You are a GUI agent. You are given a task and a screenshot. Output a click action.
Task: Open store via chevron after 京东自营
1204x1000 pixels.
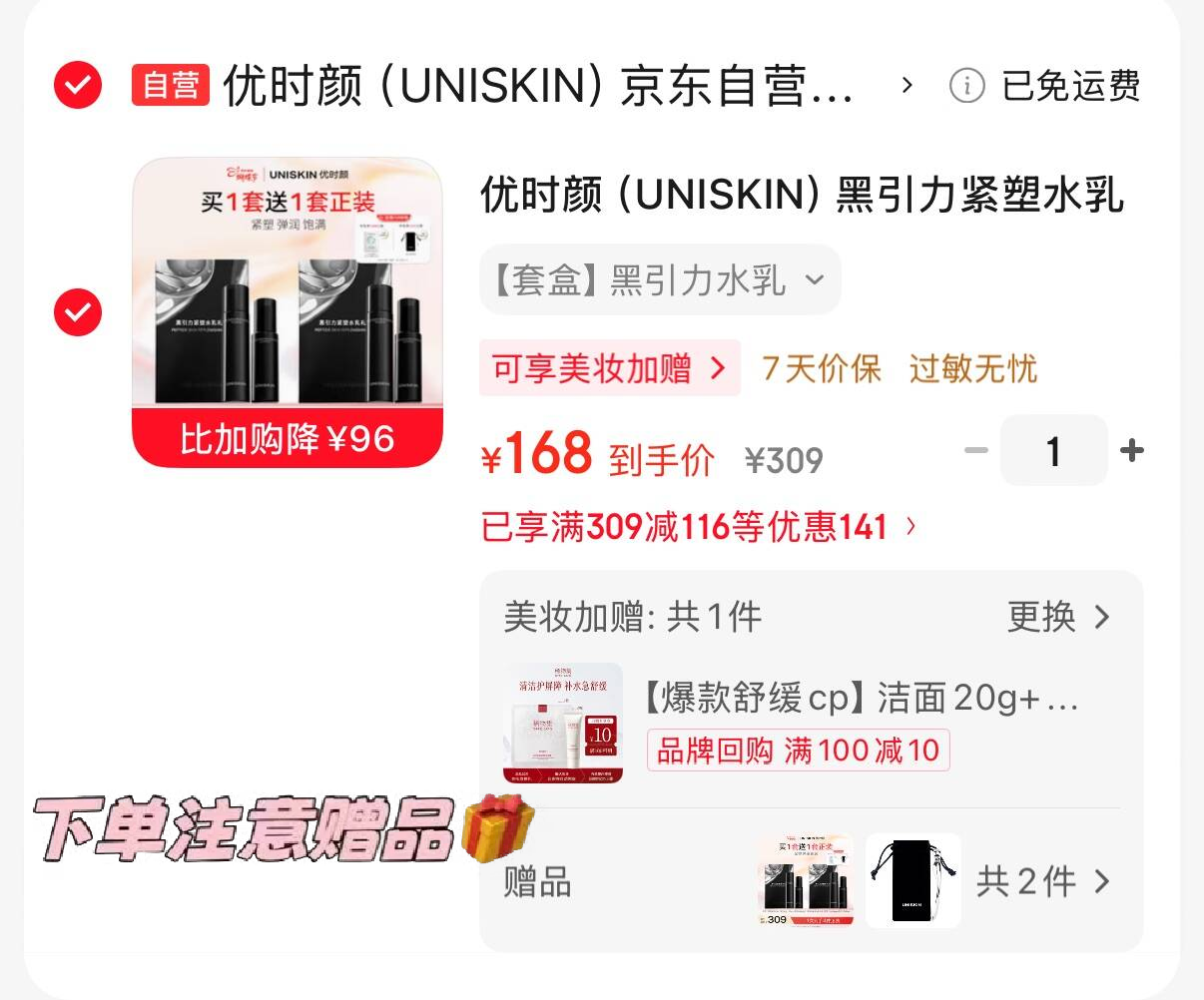click(906, 85)
